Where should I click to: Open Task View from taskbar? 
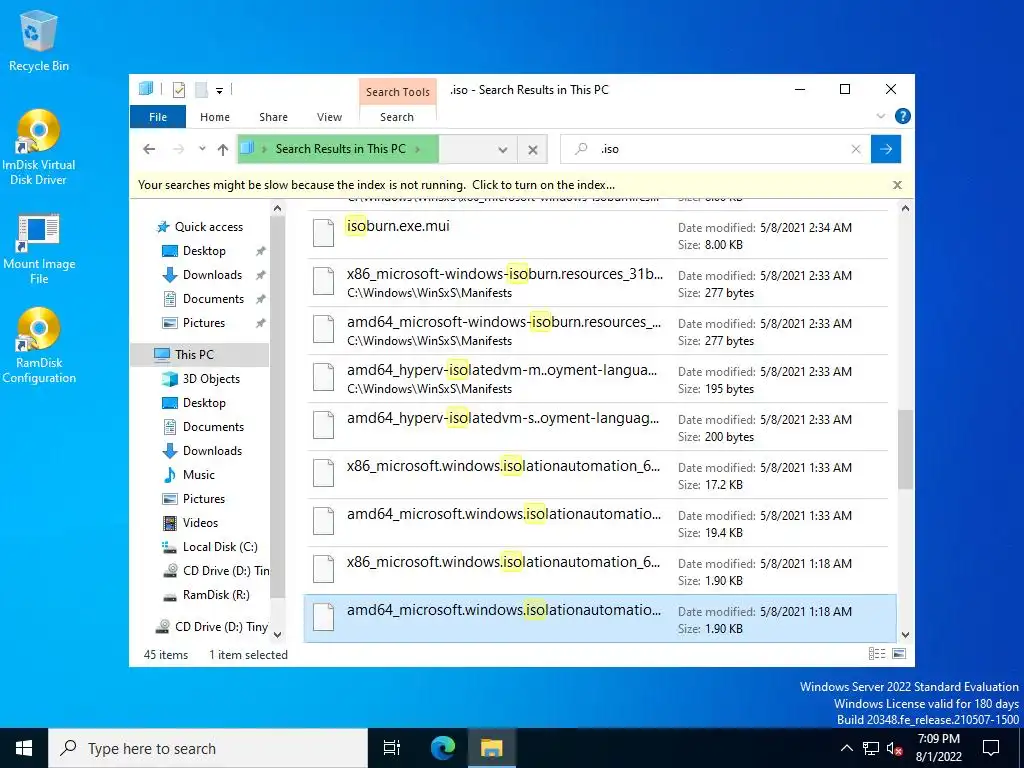[392, 748]
